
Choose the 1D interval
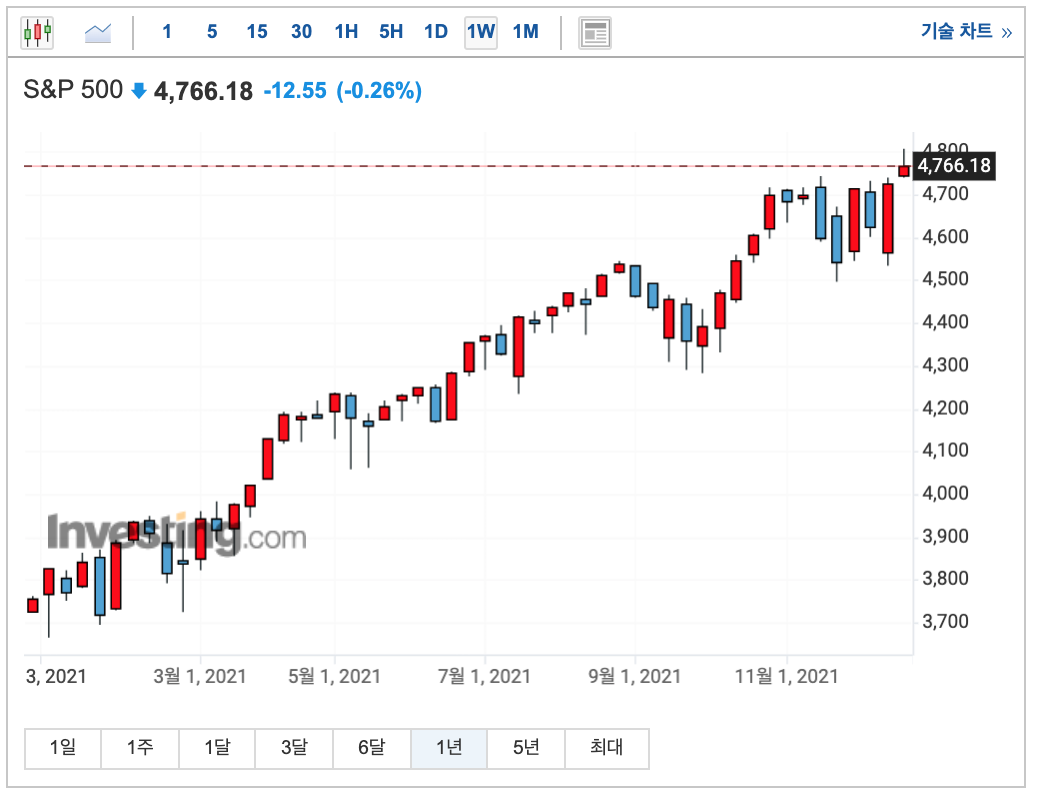click(436, 32)
